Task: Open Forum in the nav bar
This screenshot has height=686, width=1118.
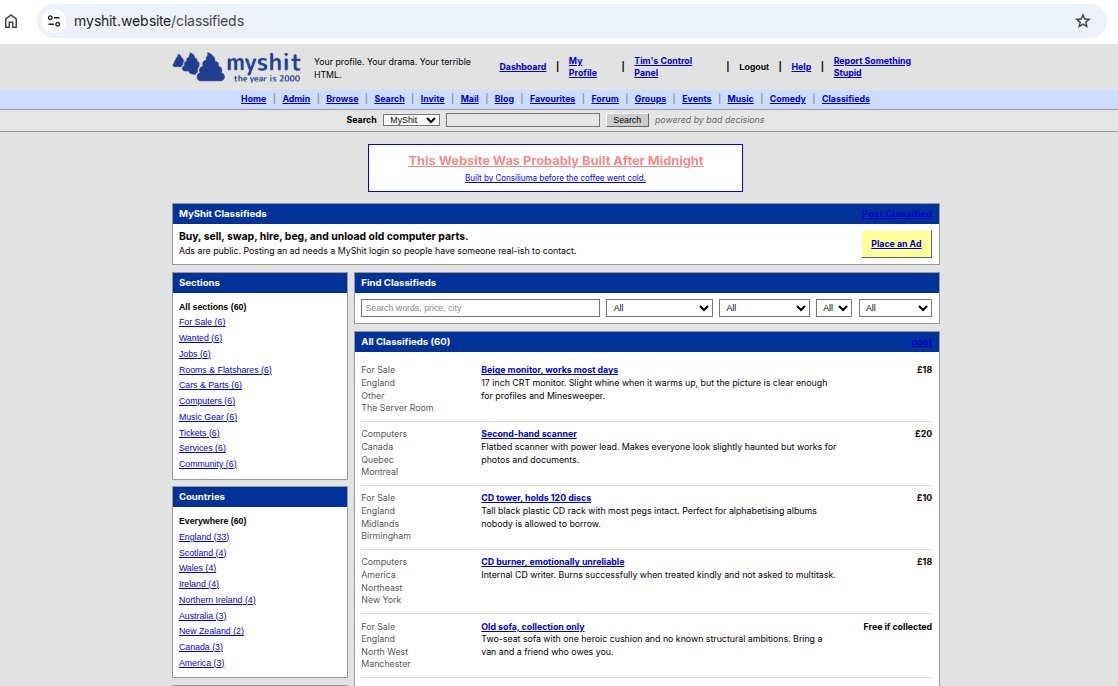Action: 605,99
